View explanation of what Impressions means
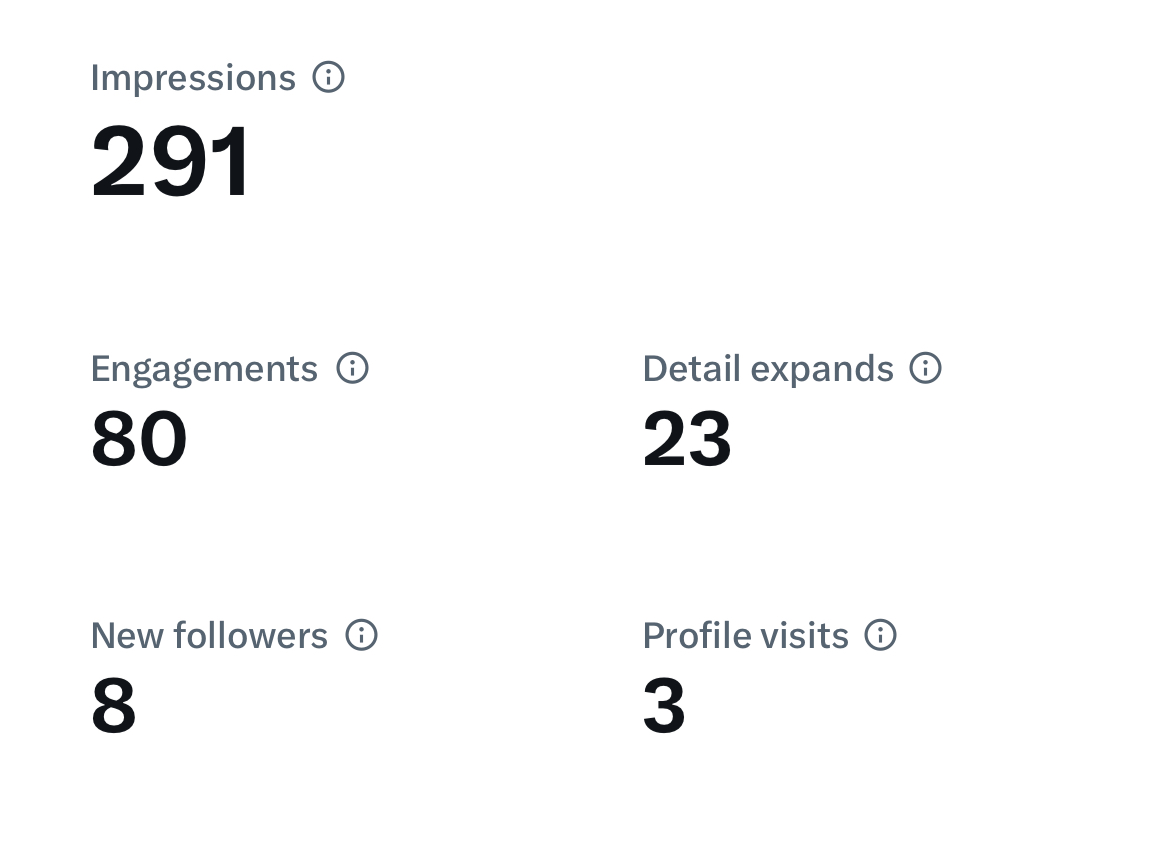The image size is (1164, 842). [x=328, y=76]
